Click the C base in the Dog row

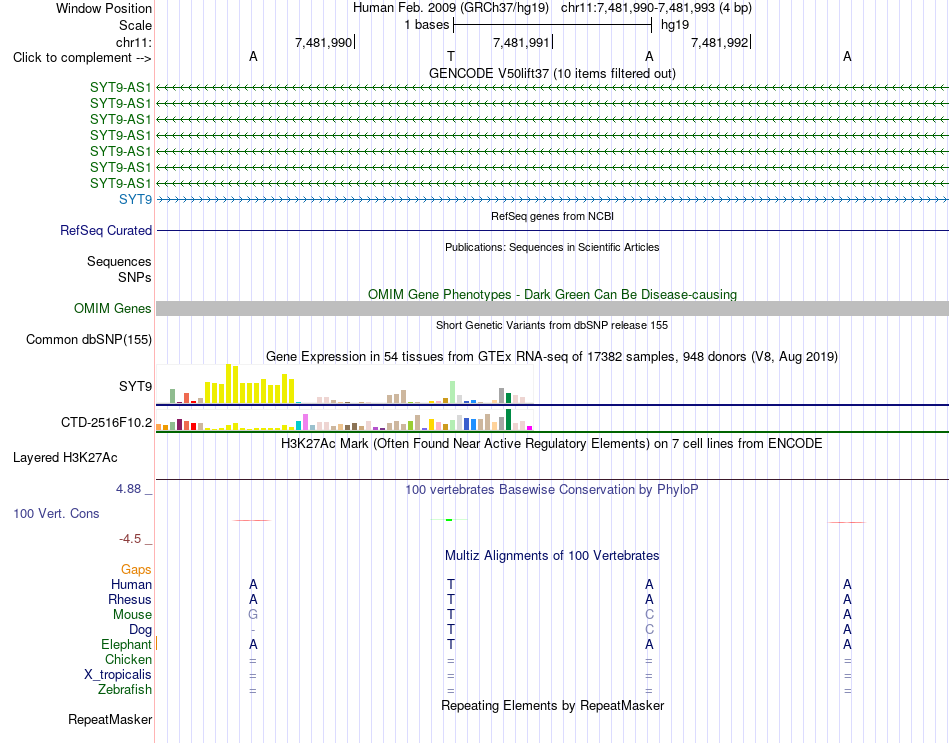pos(649,630)
